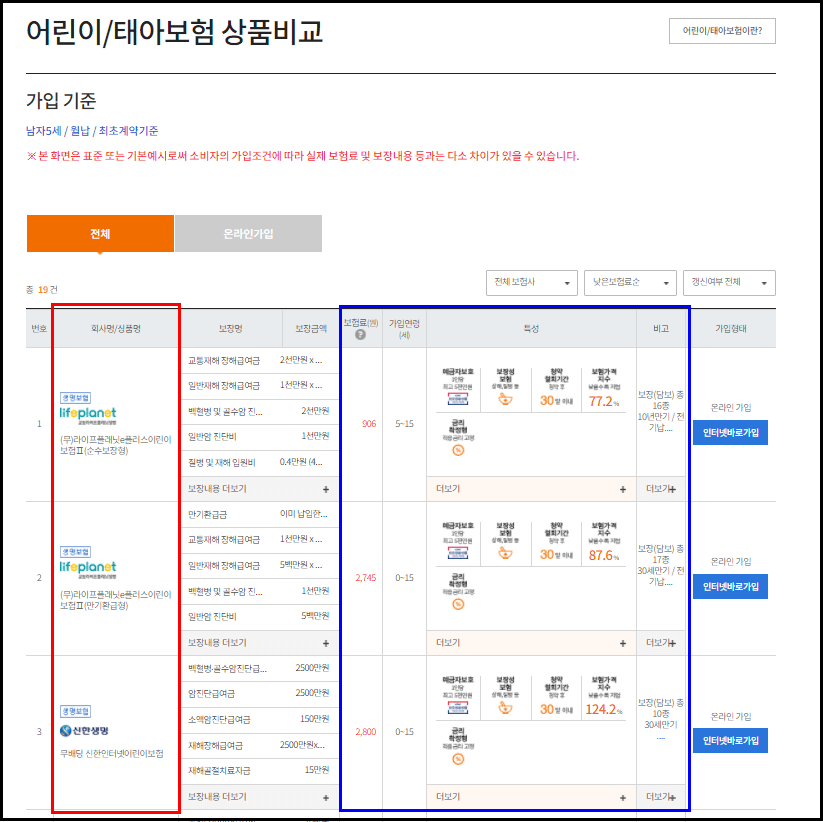823x822 pixels.
Task: Select the 전체 tab
Action: (99, 232)
